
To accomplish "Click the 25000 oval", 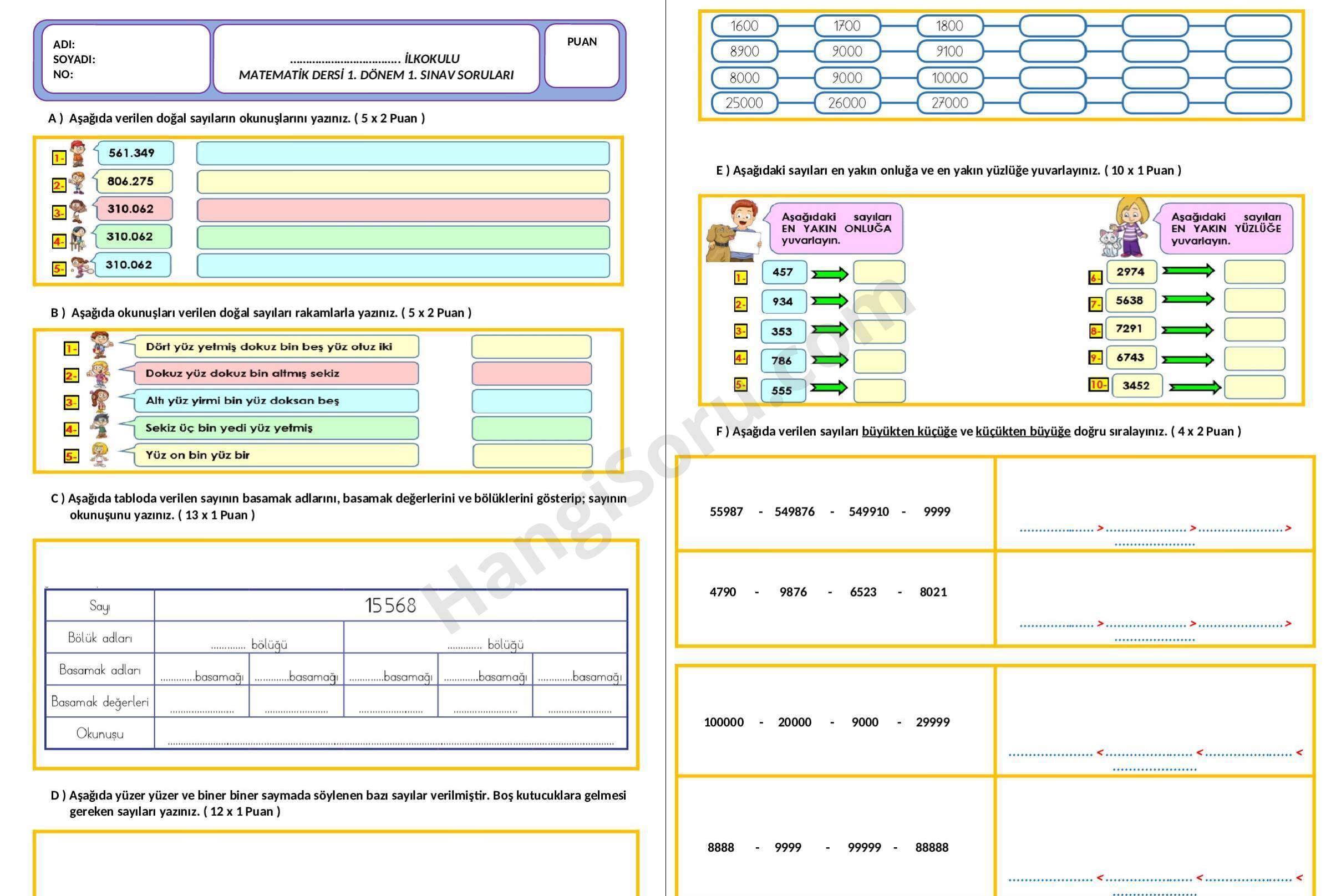I will [x=745, y=103].
